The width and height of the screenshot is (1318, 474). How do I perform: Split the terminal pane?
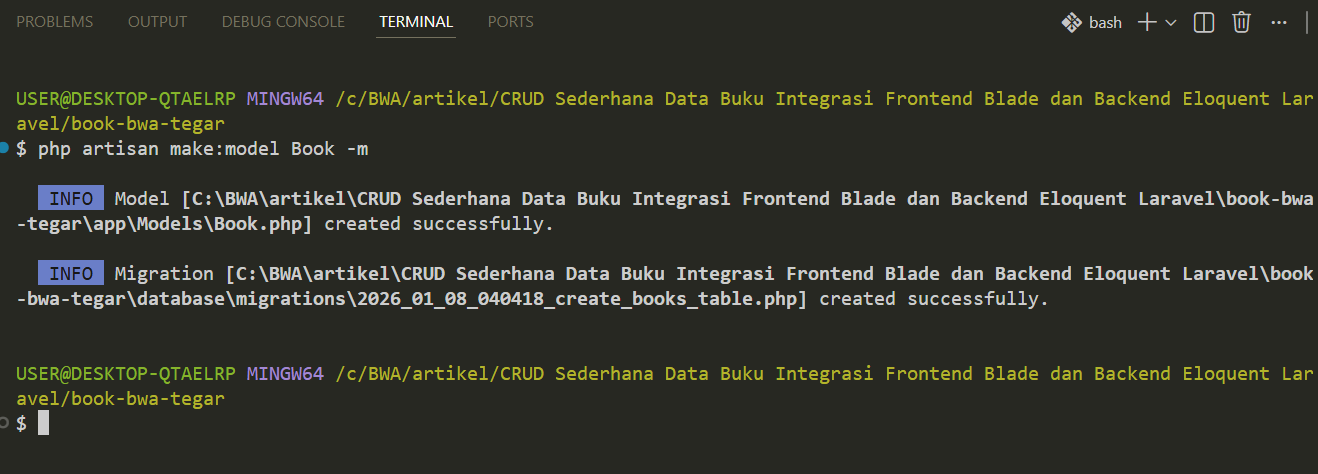1204,22
